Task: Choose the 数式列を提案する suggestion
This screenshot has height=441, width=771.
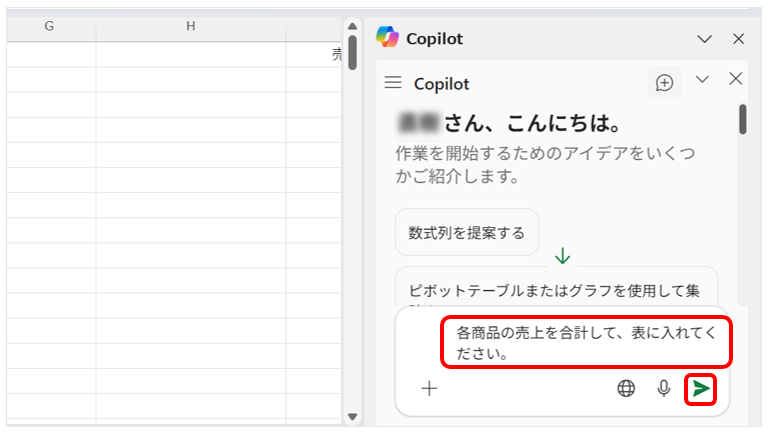Action: click(x=467, y=233)
